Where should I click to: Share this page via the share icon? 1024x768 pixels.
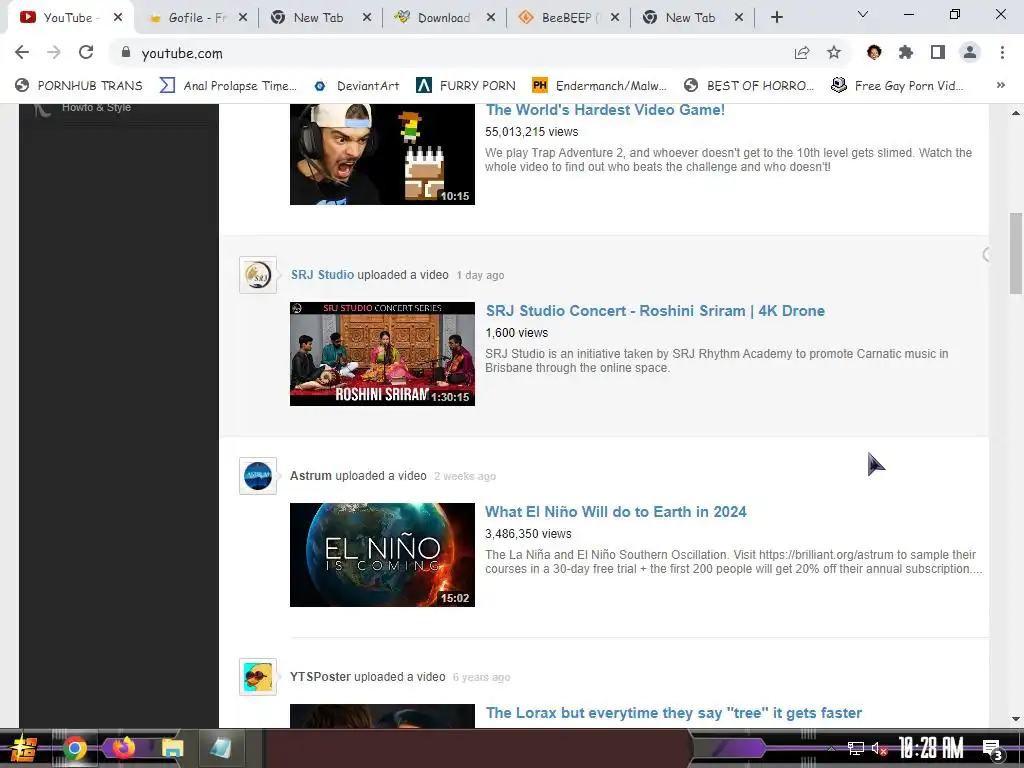pyautogui.click(x=802, y=52)
